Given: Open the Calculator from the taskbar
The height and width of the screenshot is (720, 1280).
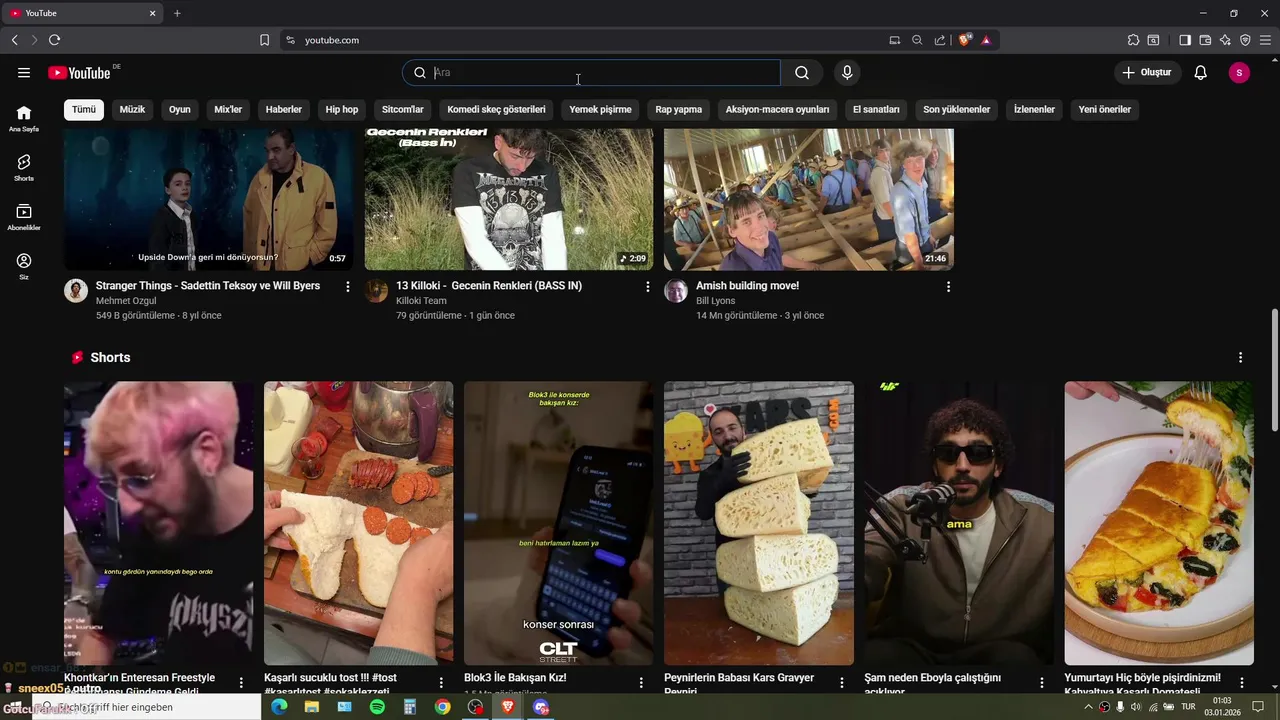Looking at the screenshot, I should (409, 707).
